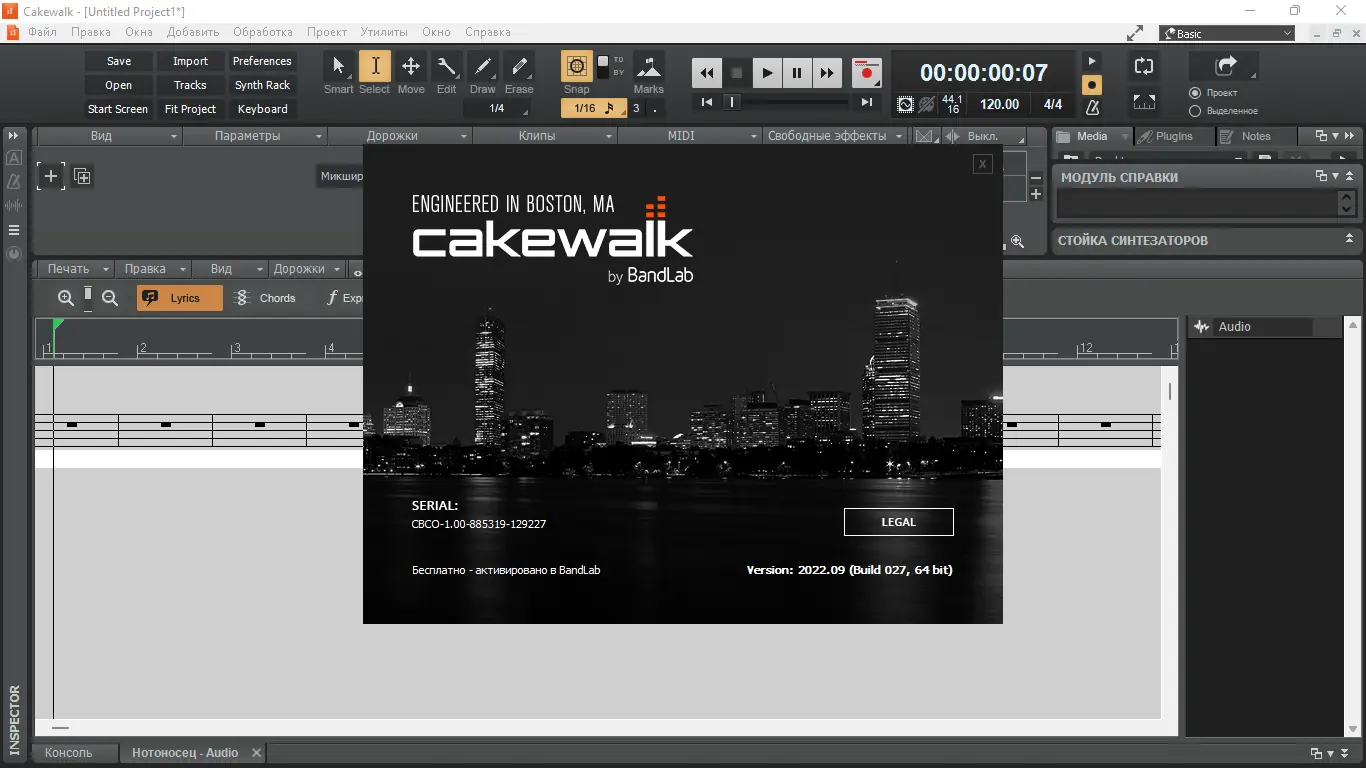Image resolution: width=1366 pixels, height=768 pixels.
Task: Toggle the Chords display button
Action: 266,298
